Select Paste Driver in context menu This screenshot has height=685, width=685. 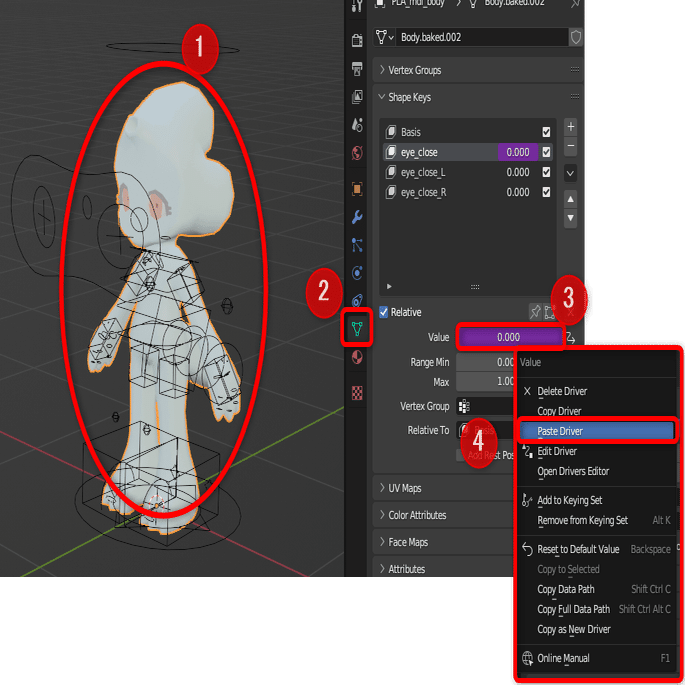pos(597,431)
